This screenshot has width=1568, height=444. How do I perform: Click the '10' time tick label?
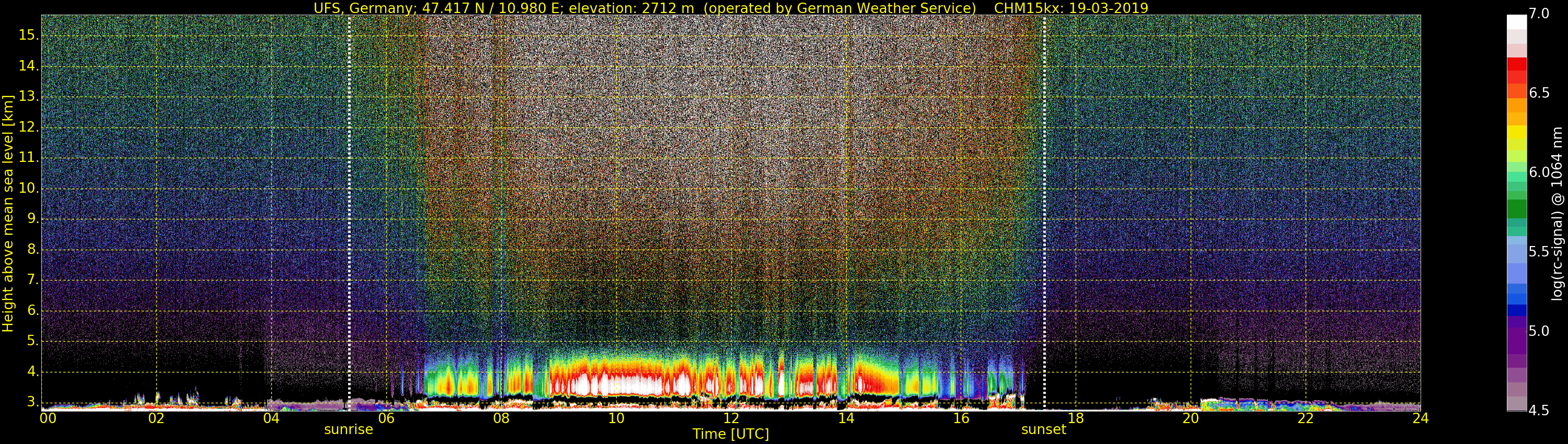tap(616, 418)
